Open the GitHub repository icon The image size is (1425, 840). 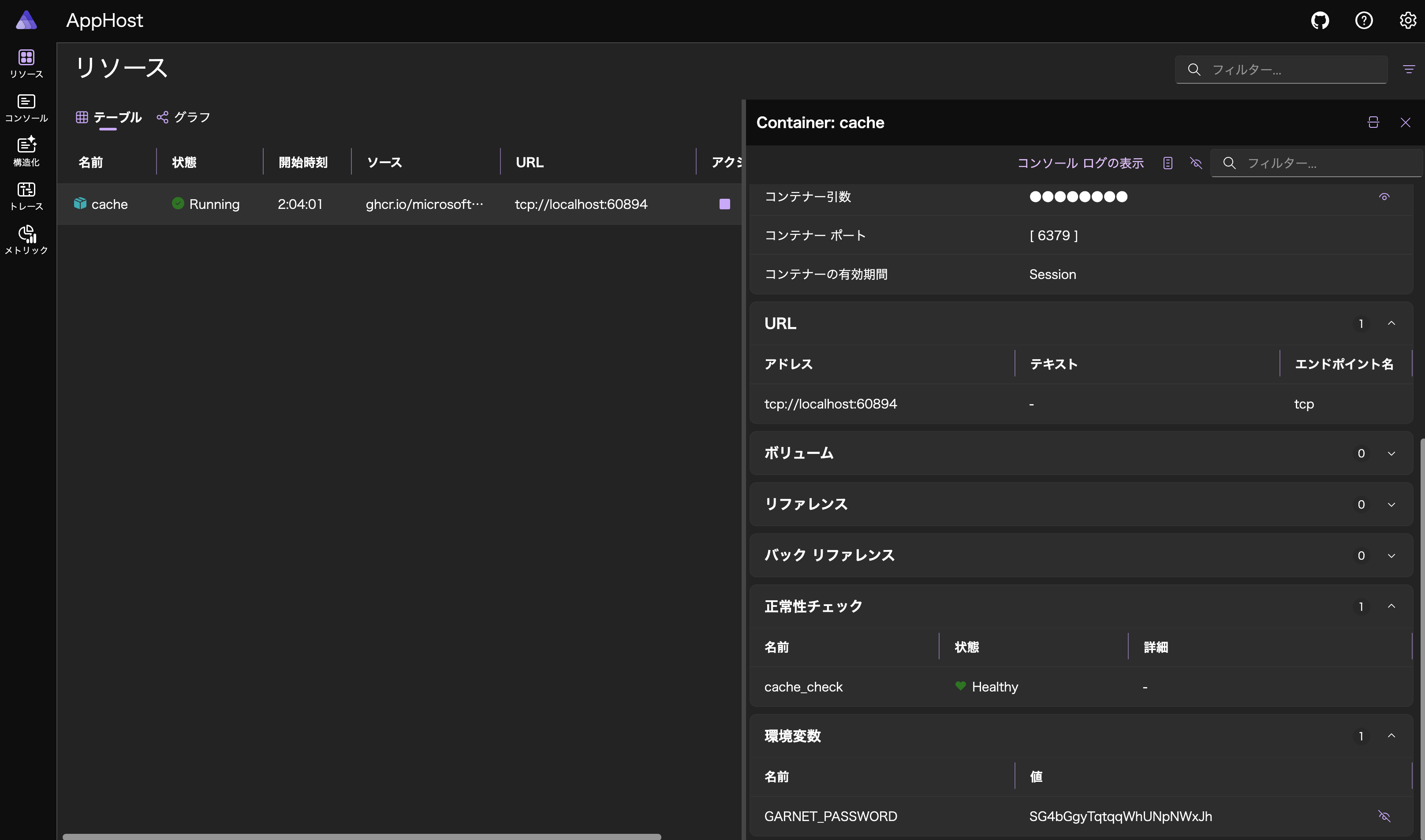coord(1320,21)
